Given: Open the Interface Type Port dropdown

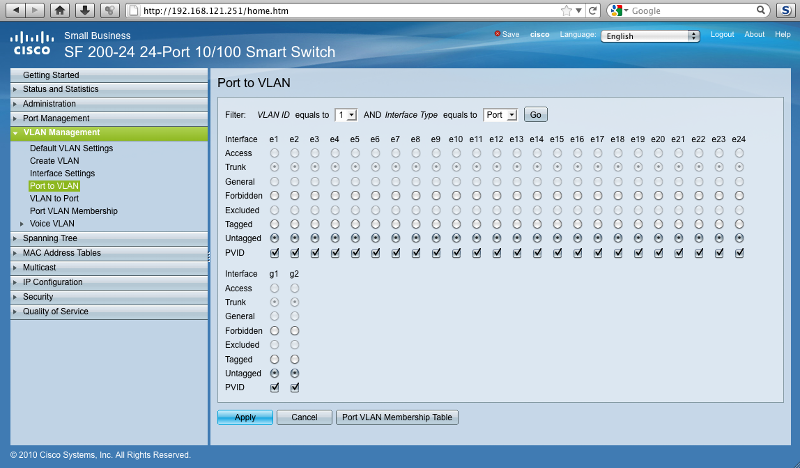Looking at the screenshot, I should (x=500, y=115).
